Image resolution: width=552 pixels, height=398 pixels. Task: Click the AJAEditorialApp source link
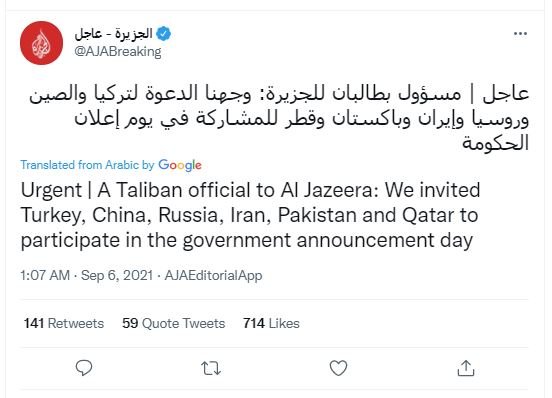pyautogui.click(x=213, y=276)
